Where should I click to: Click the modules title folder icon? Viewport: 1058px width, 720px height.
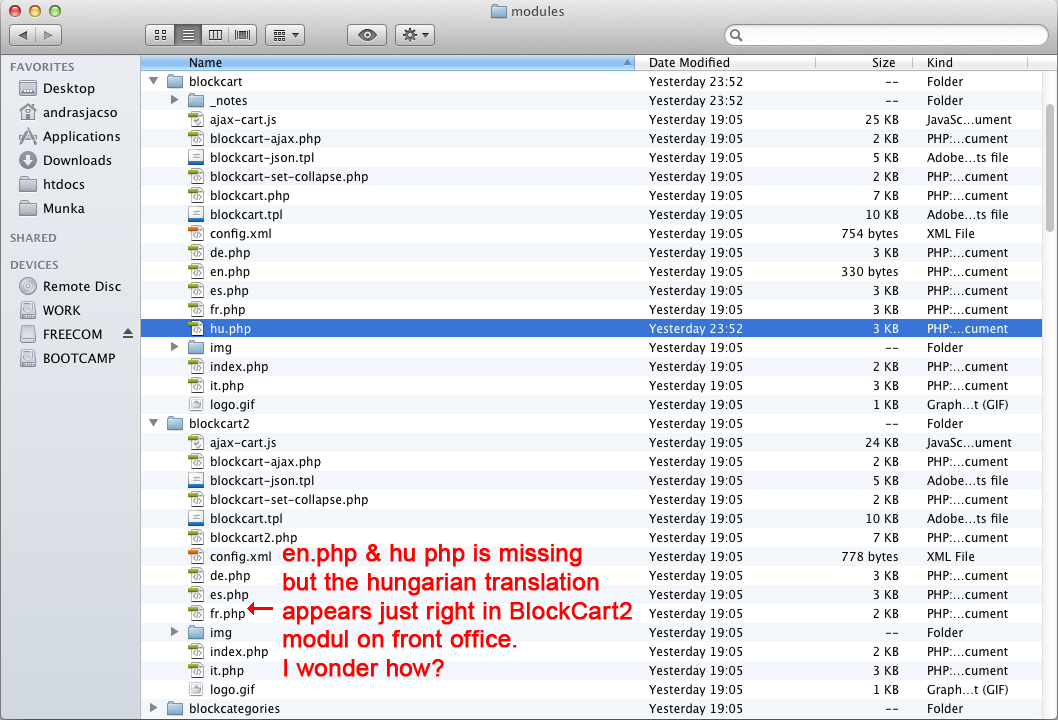[x=499, y=11]
